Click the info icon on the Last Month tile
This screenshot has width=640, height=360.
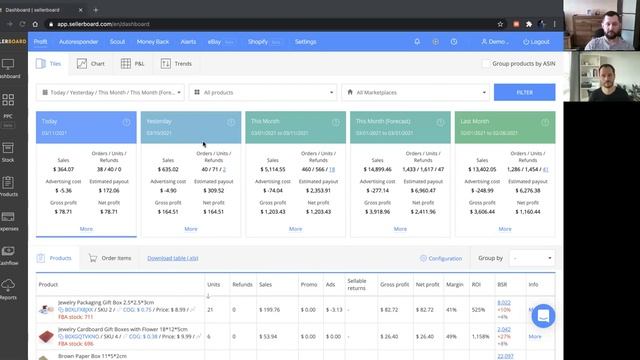click(x=545, y=122)
